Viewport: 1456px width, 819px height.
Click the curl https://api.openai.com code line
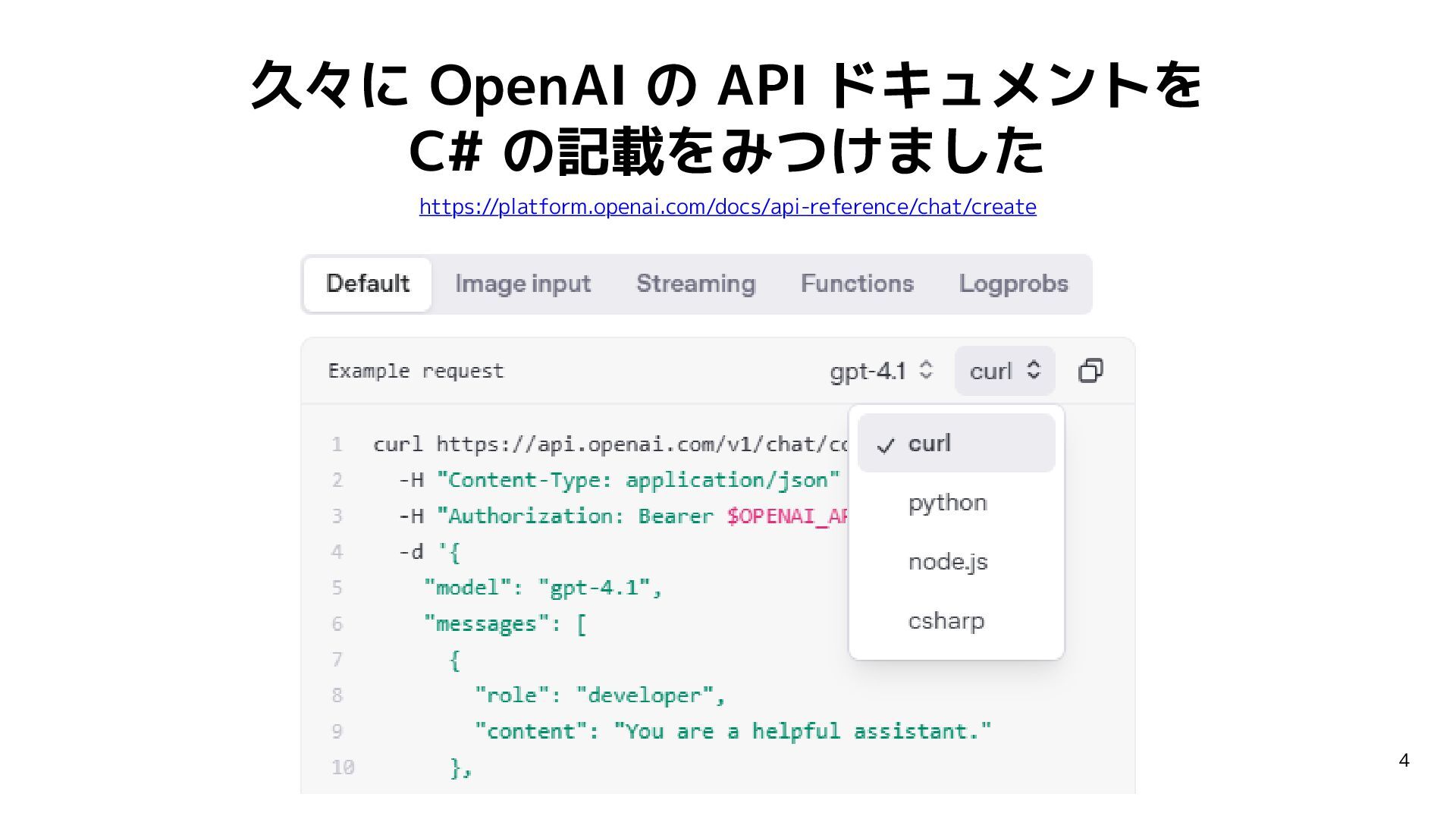610,444
